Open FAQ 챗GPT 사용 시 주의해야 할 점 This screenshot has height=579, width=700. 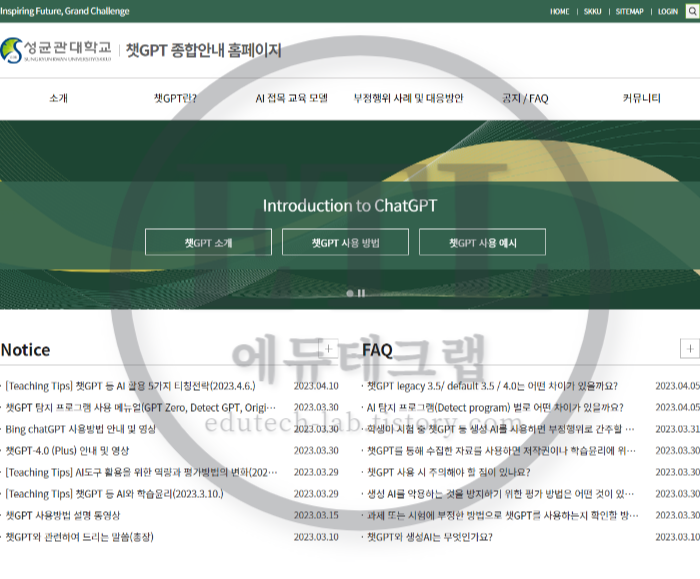coord(449,472)
